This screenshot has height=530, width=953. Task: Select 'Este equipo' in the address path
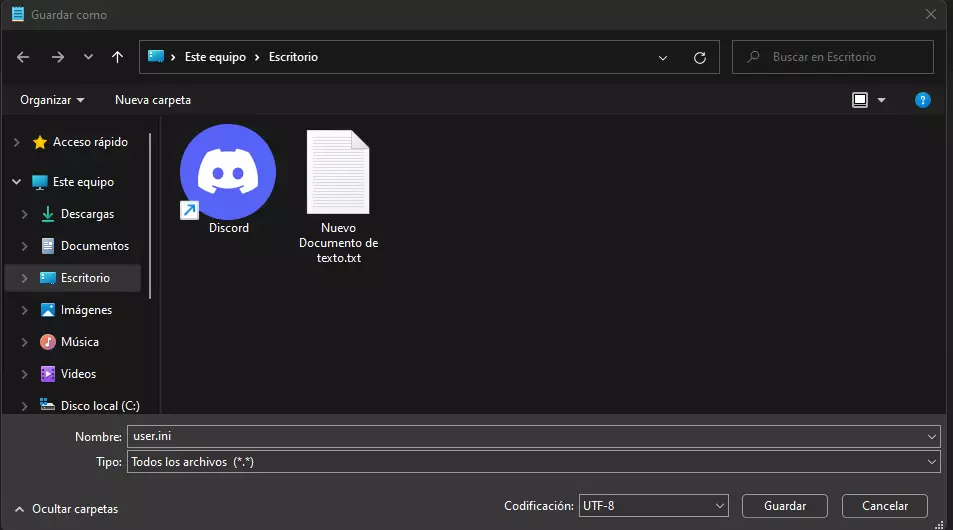tap(215, 57)
